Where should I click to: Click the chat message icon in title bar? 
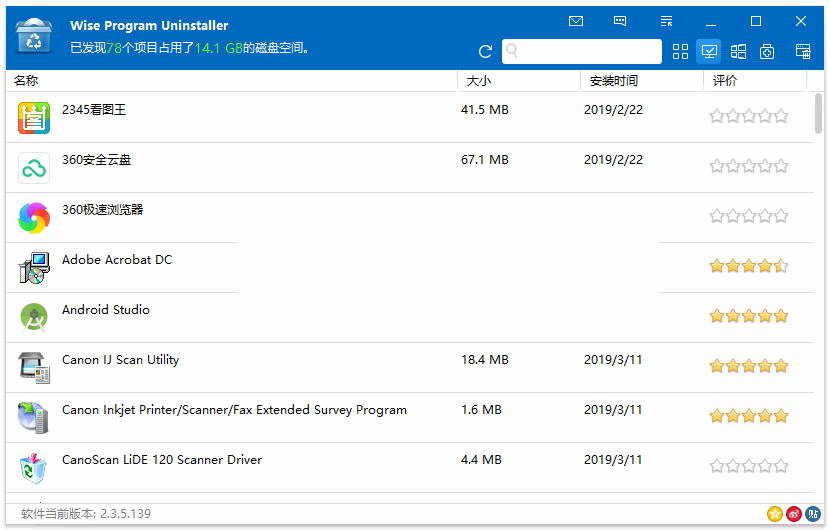pos(620,21)
